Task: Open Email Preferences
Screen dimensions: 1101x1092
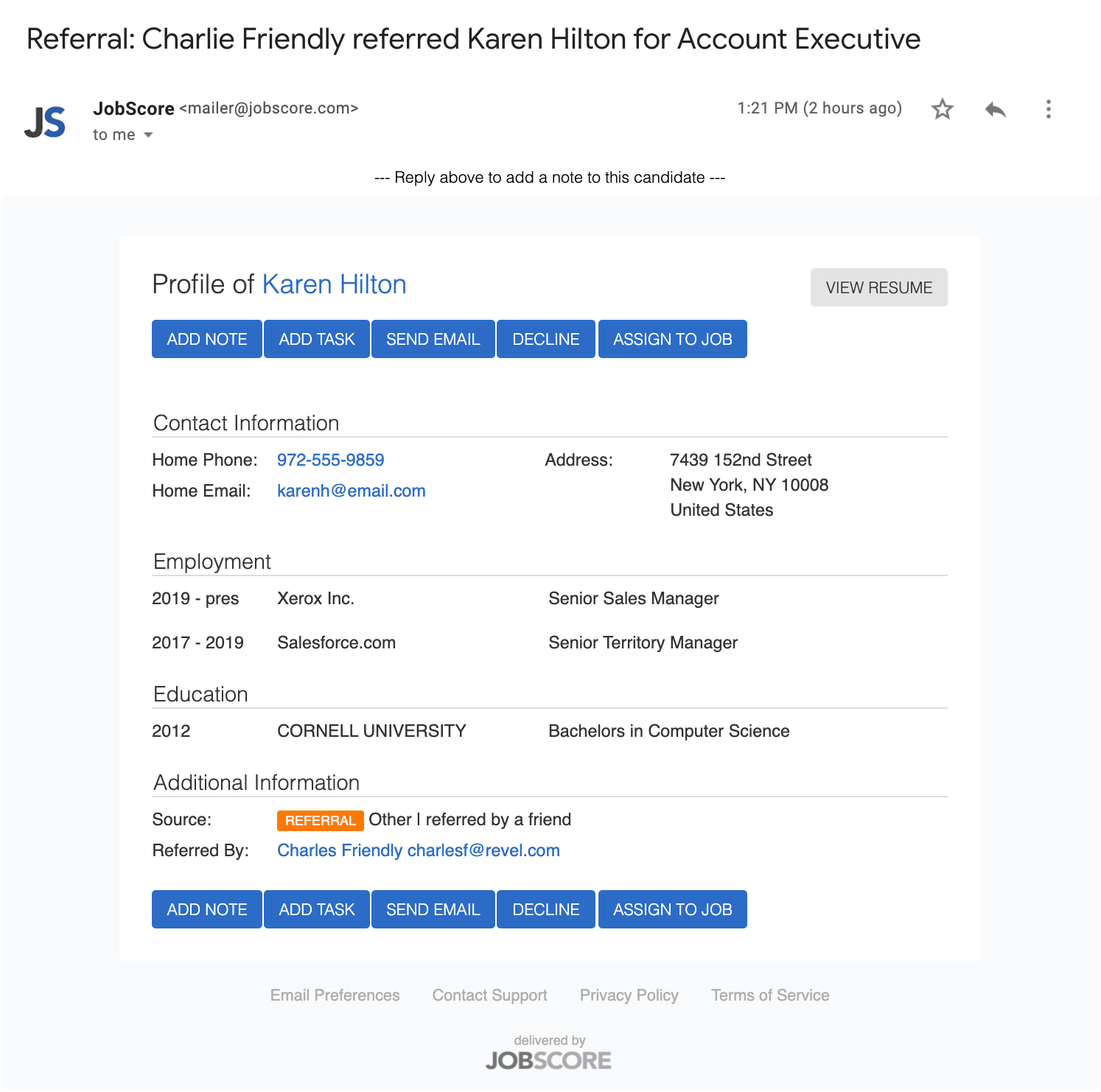Action: tap(335, 995)
